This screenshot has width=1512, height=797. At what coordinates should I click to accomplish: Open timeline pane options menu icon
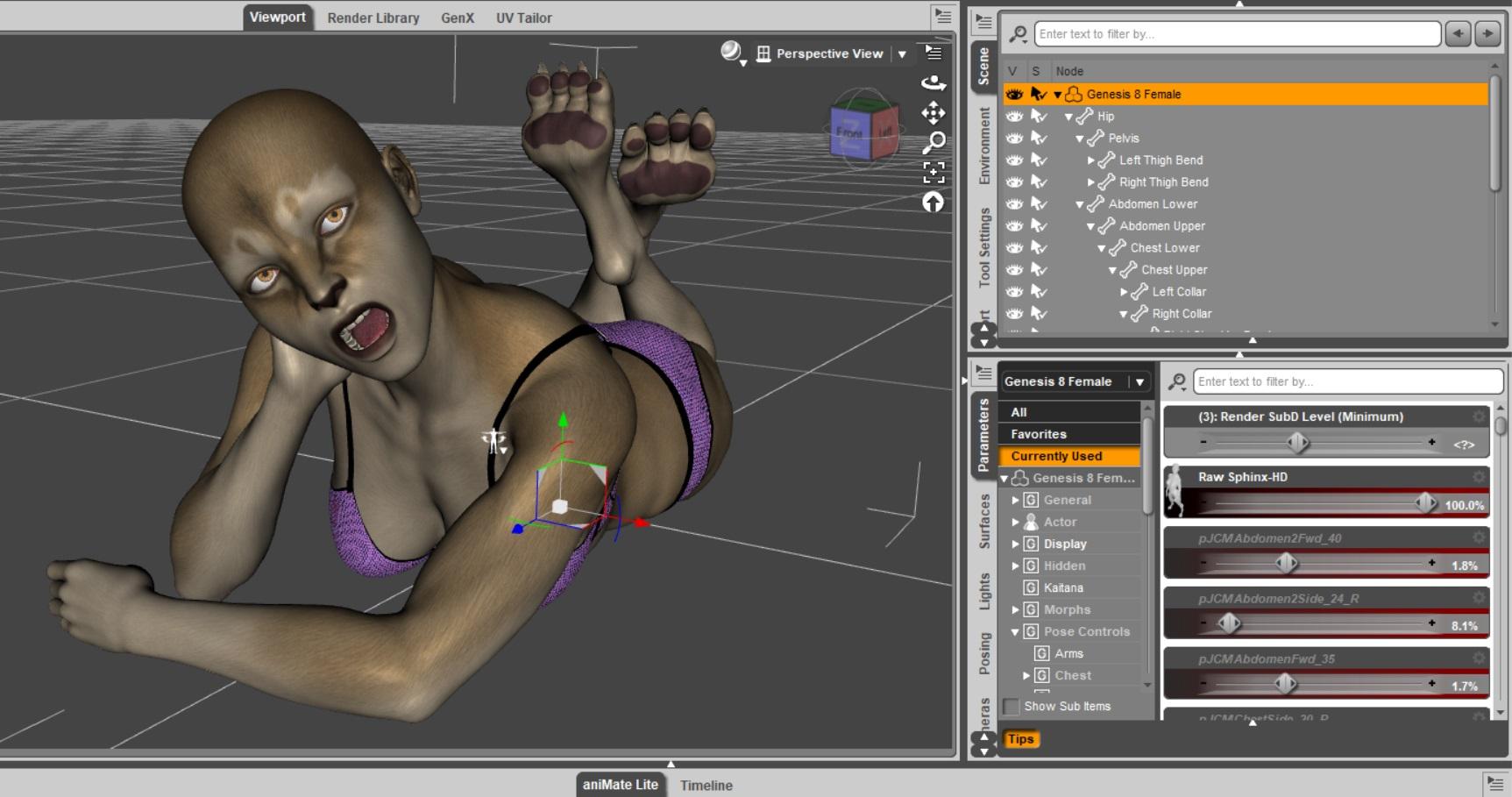[x=1495, y=782]
